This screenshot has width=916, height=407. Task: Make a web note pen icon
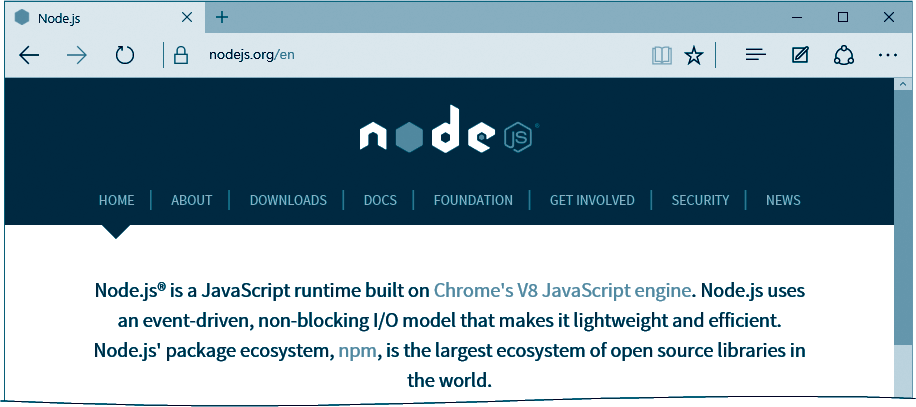tap(800, 55)
